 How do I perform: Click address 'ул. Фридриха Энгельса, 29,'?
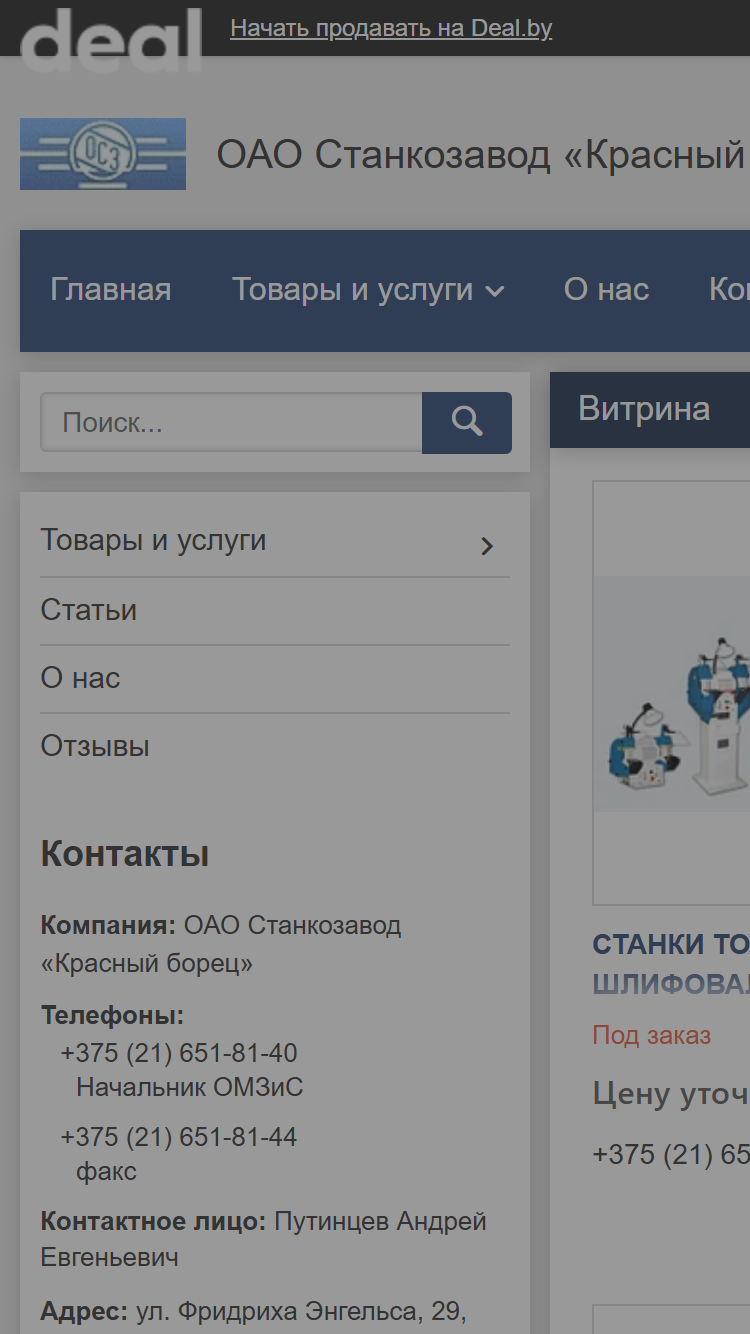[301, 1312]
